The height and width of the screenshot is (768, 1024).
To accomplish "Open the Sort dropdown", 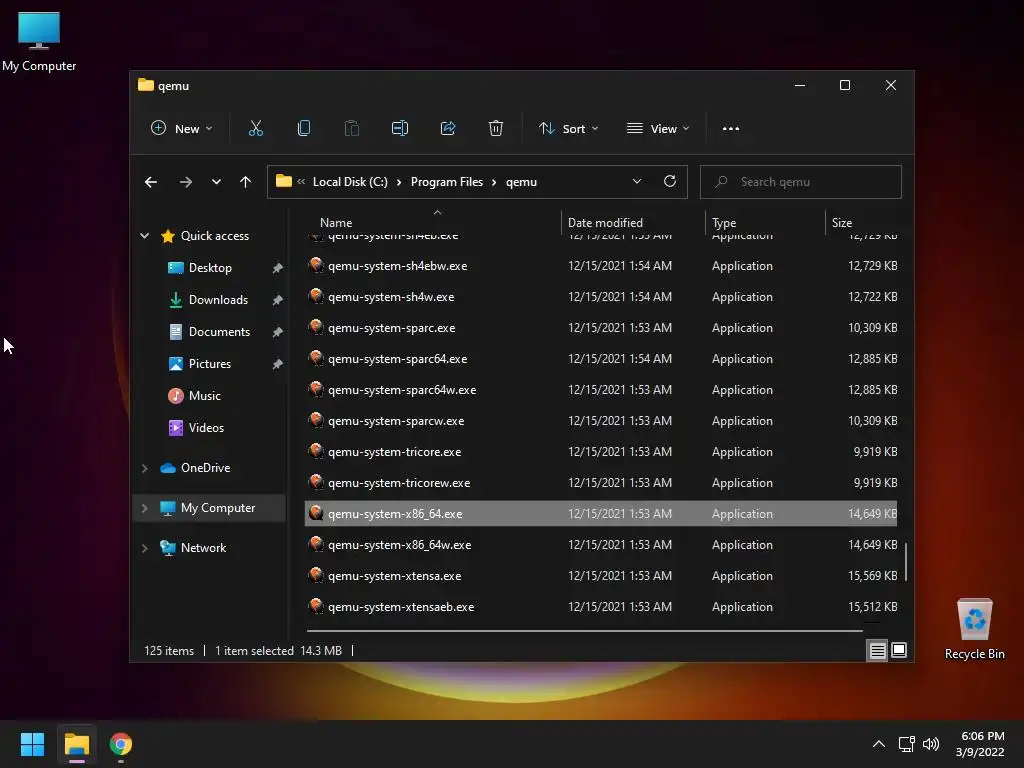I will [x=568, y=129].
